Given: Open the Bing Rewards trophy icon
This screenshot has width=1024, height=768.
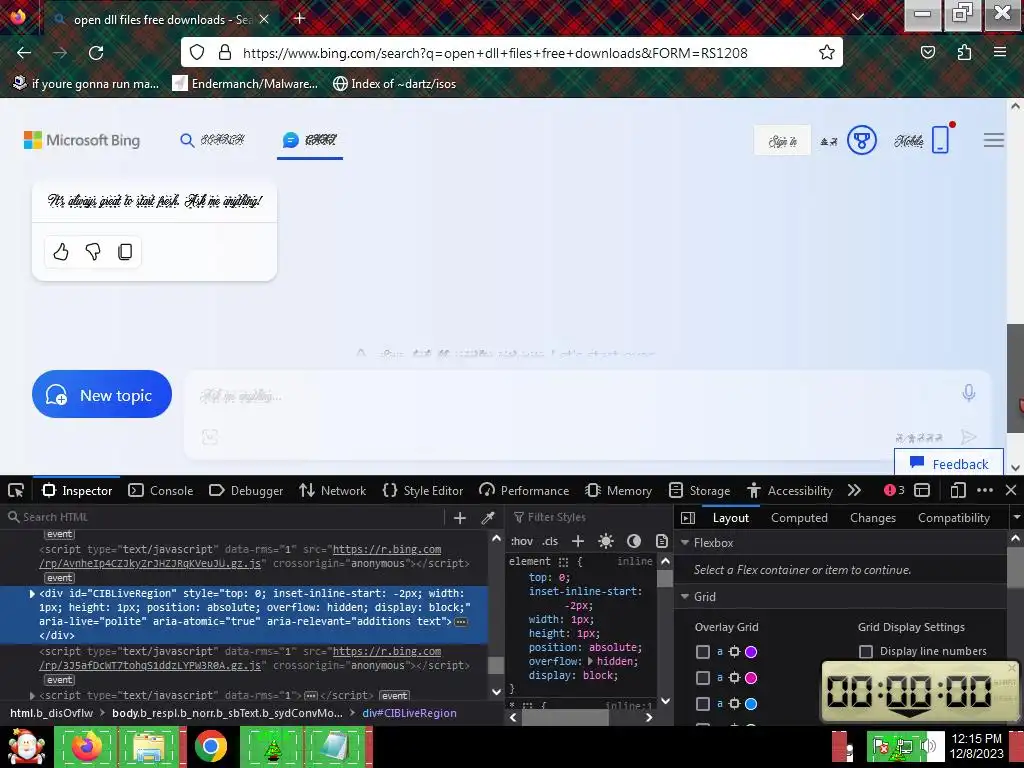Looking at the screenshot, I should pyautogui.click(x=862, y=140).
